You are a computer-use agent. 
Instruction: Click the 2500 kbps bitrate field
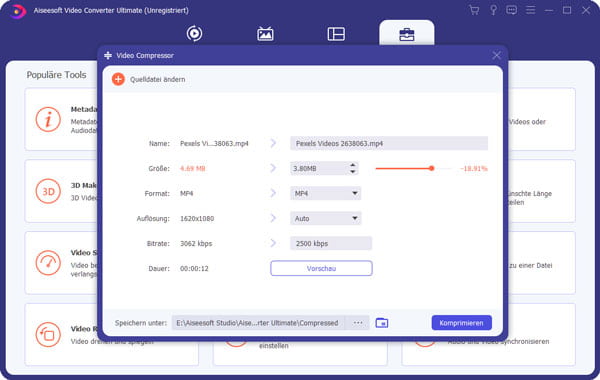tap(331, 243)
